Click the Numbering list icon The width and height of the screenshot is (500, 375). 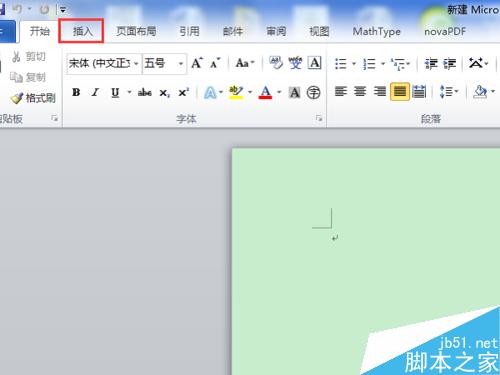point(369,63)
